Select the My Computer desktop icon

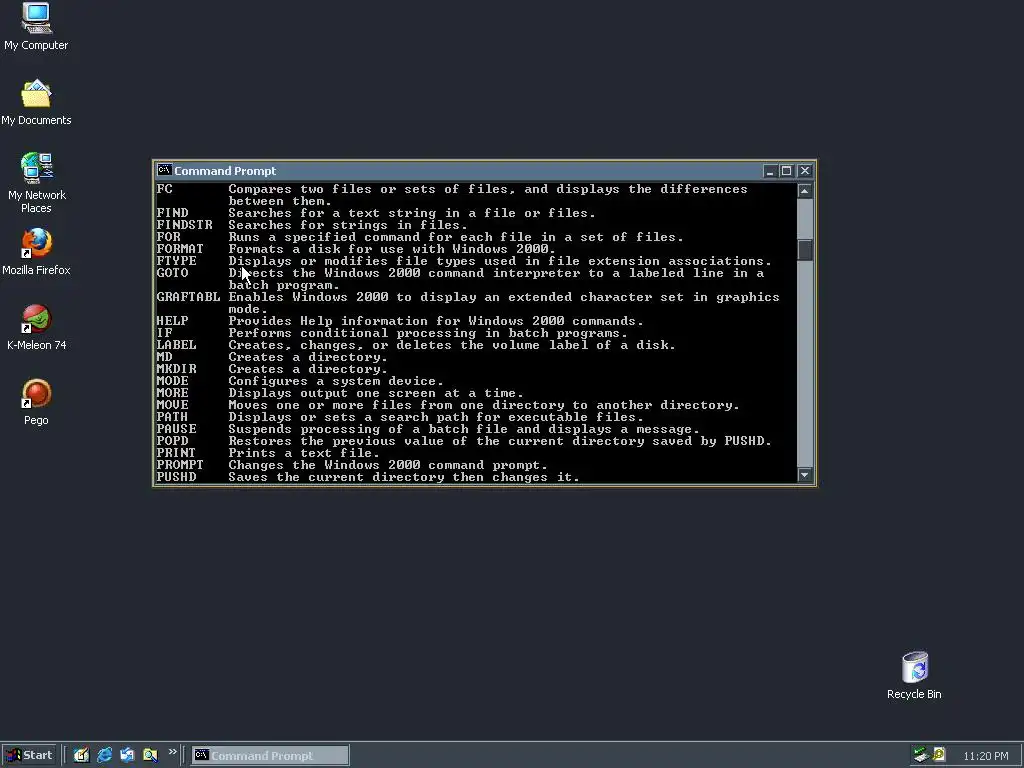pos(36,26)
